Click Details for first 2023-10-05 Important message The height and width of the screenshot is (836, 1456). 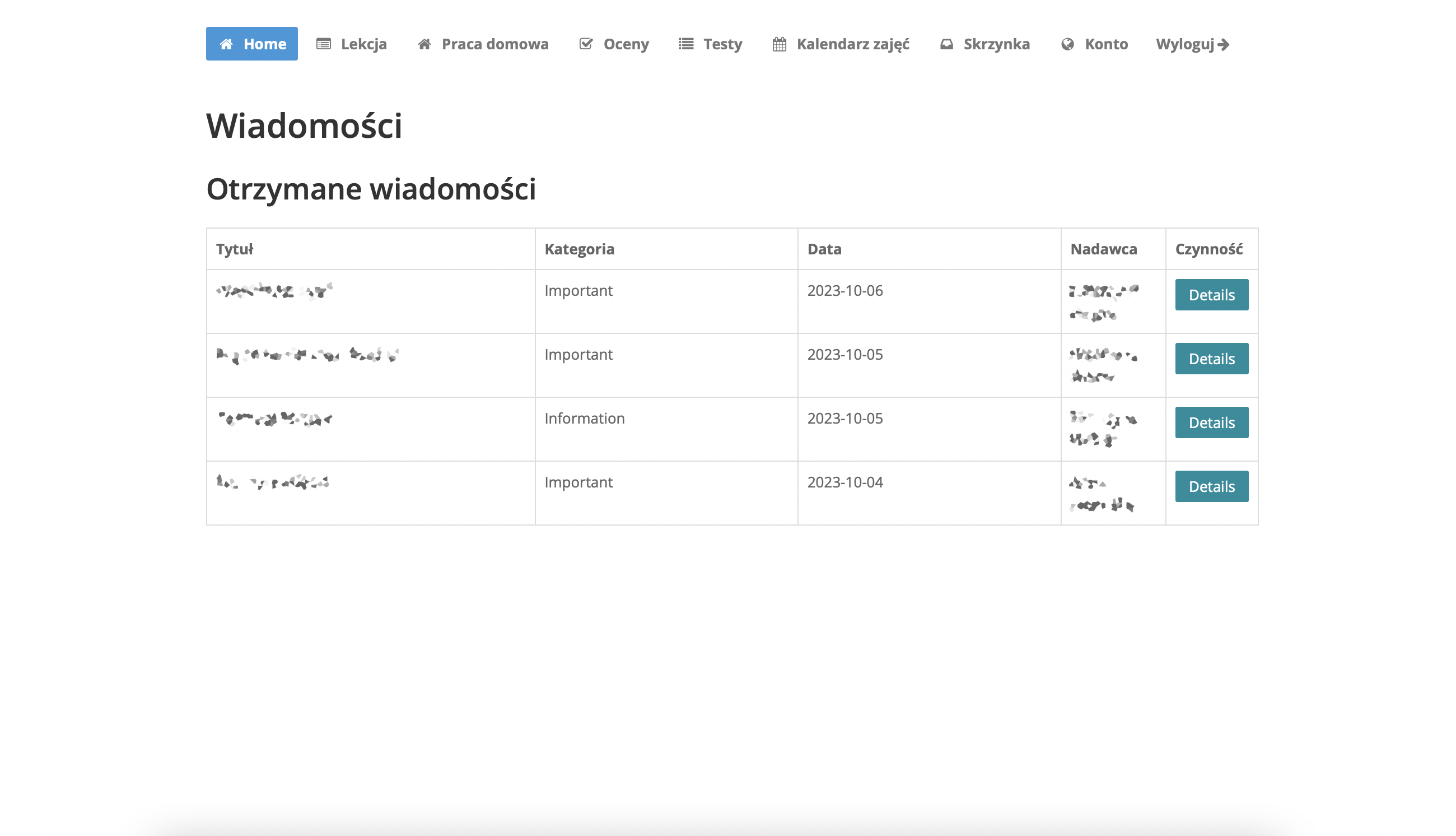click(1212, 359)
